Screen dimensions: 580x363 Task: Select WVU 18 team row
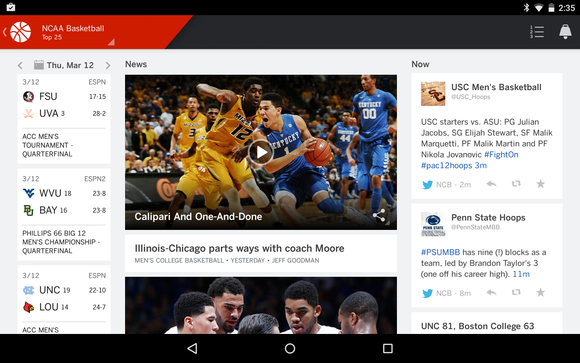tap(64, 193)
